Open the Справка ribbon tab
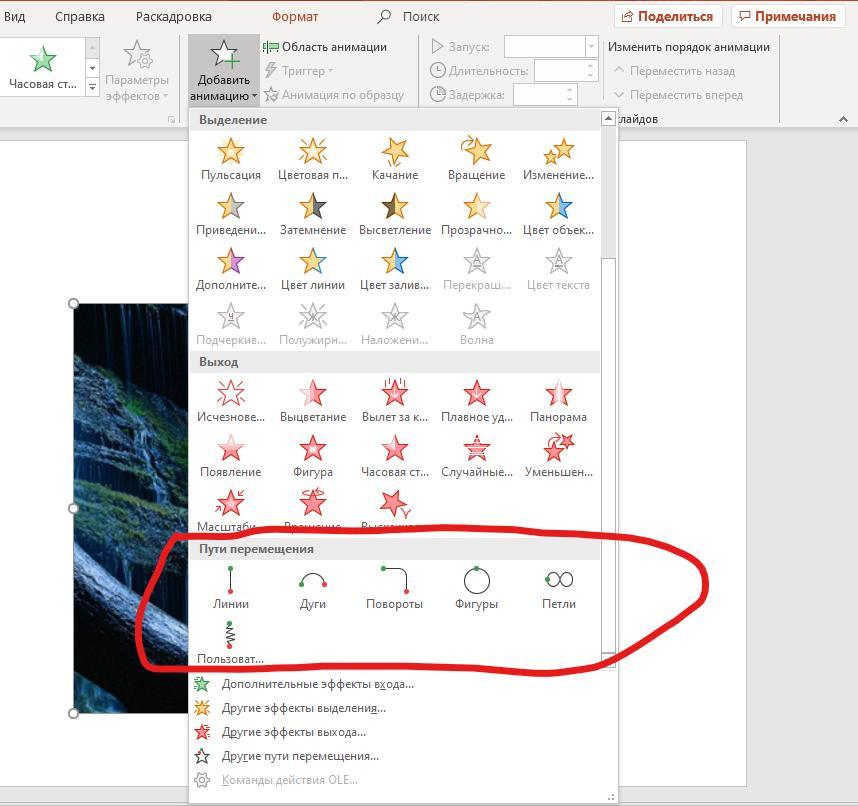Image resolution: width=858 pixels, height=806 pixels. [x=80, y=17]
